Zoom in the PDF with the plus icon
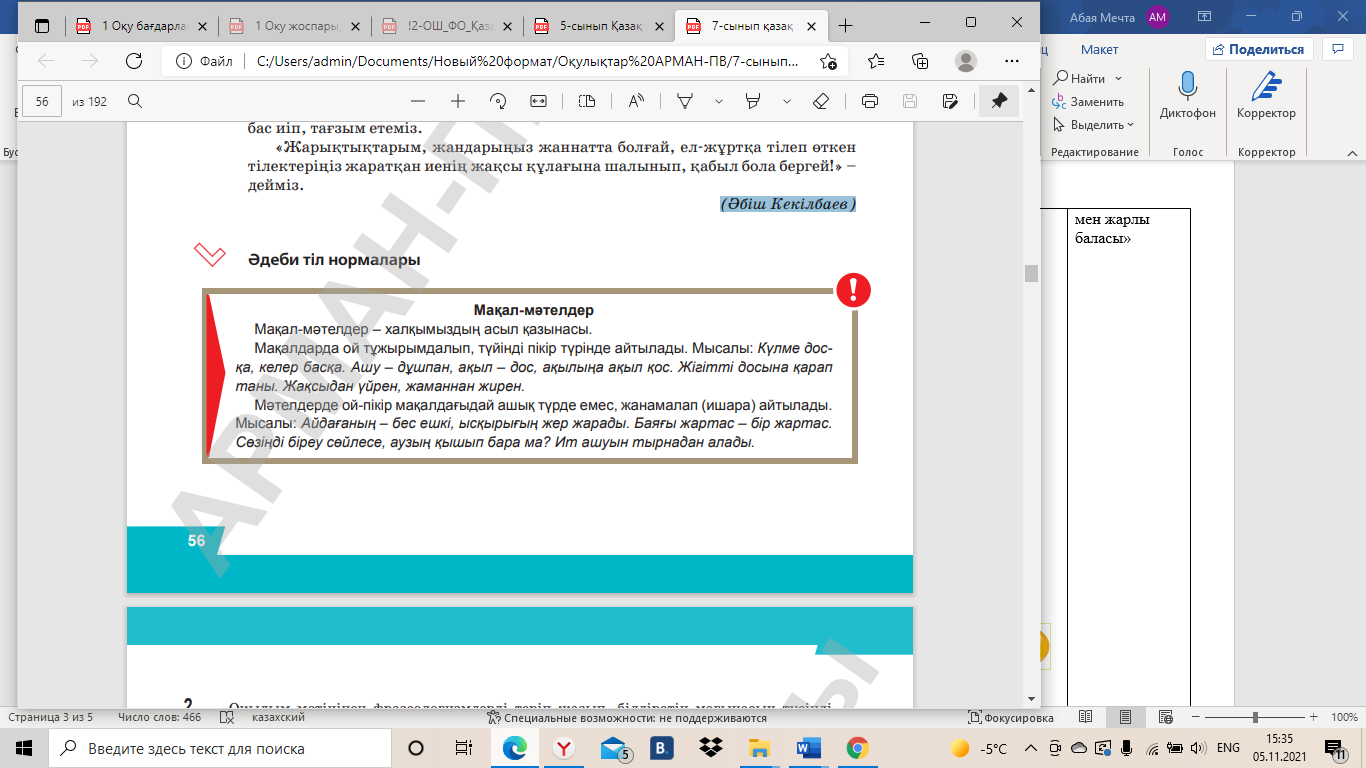The image size is (1366, 768). [458, 101]
